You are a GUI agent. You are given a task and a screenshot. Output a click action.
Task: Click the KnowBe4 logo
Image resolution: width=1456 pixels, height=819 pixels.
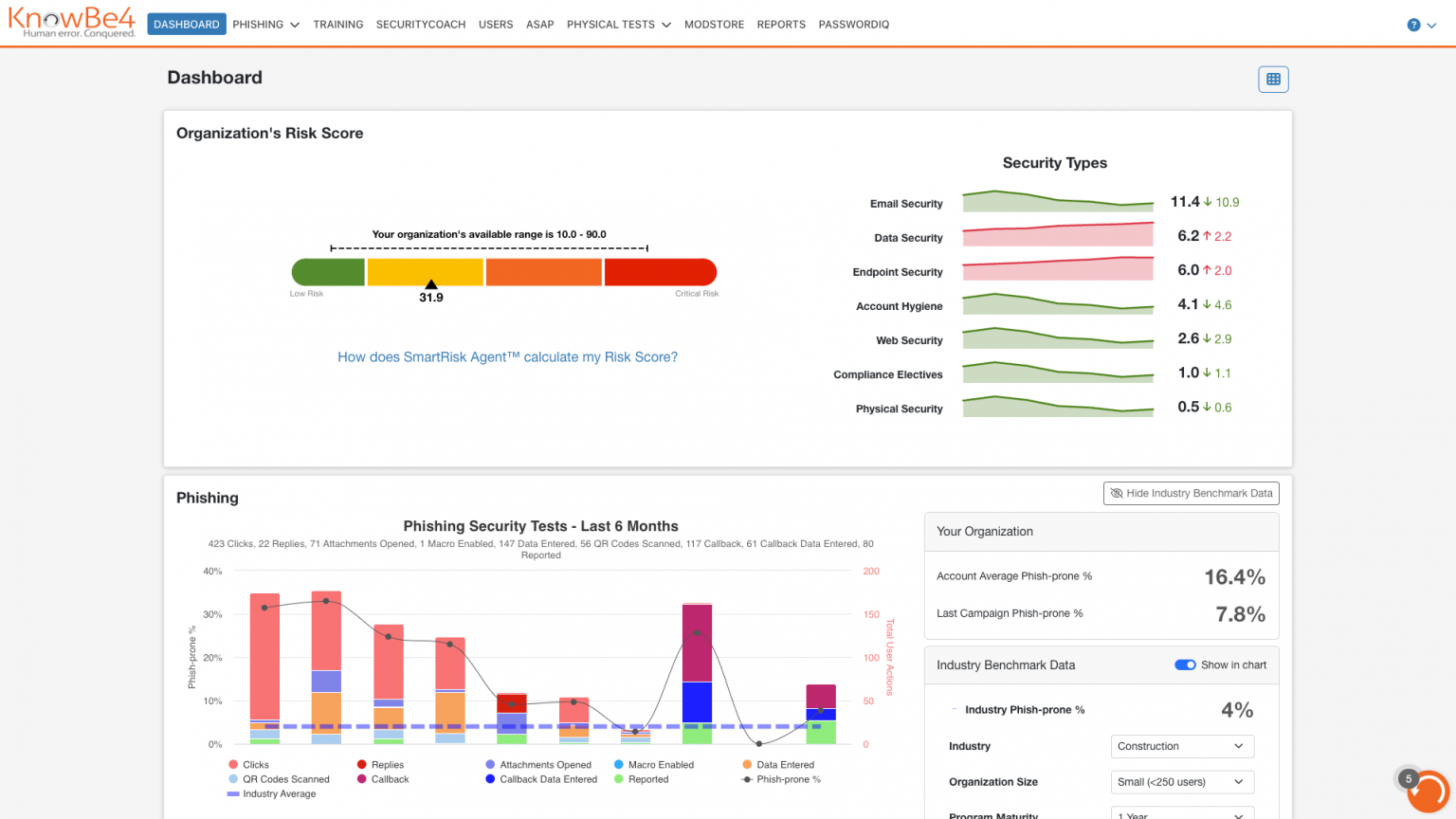point(72,23)
